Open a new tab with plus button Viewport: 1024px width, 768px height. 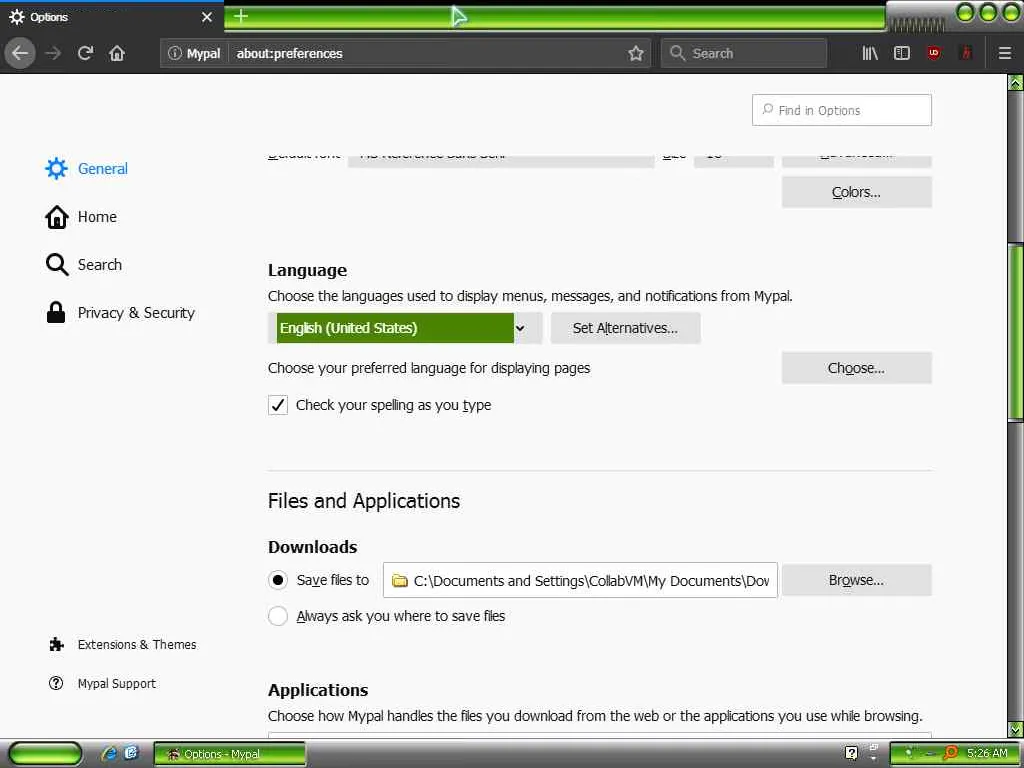240,16
